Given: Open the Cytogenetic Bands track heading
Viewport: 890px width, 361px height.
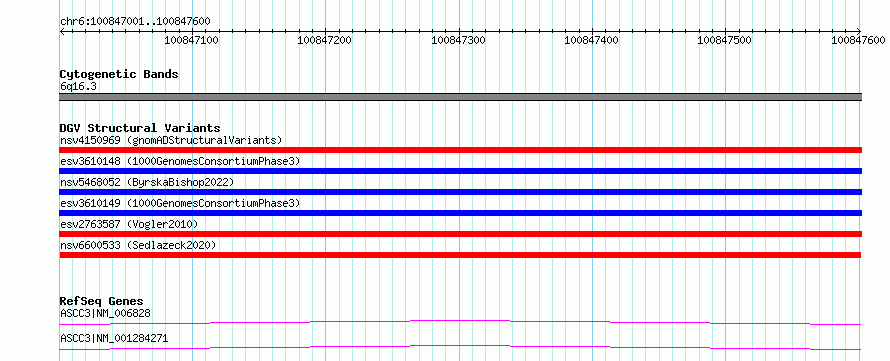Looking at the screenshot, I should pyautogui.click(x=119, y=74).
